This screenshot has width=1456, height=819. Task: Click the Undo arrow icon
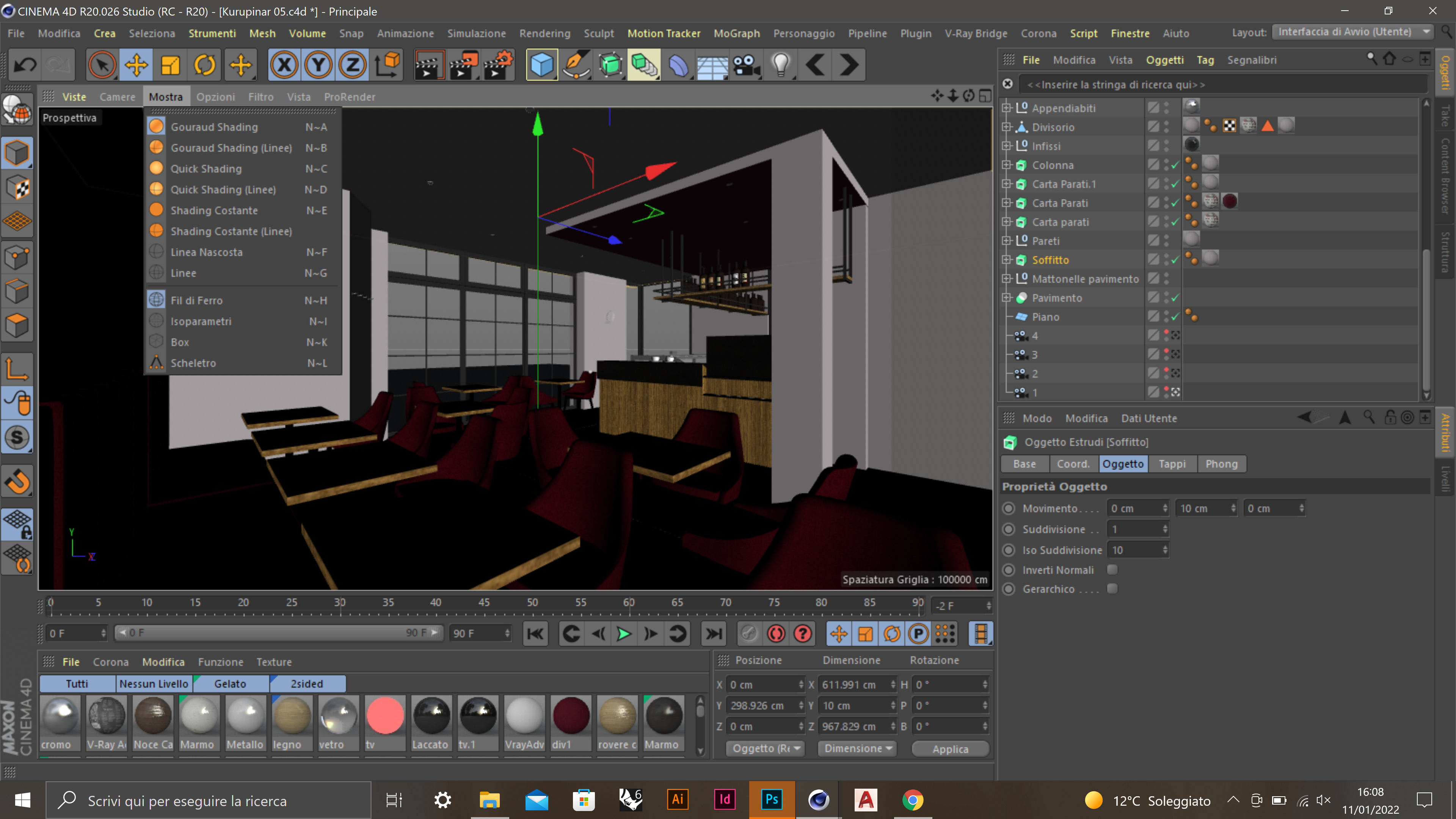pos(25,65)
